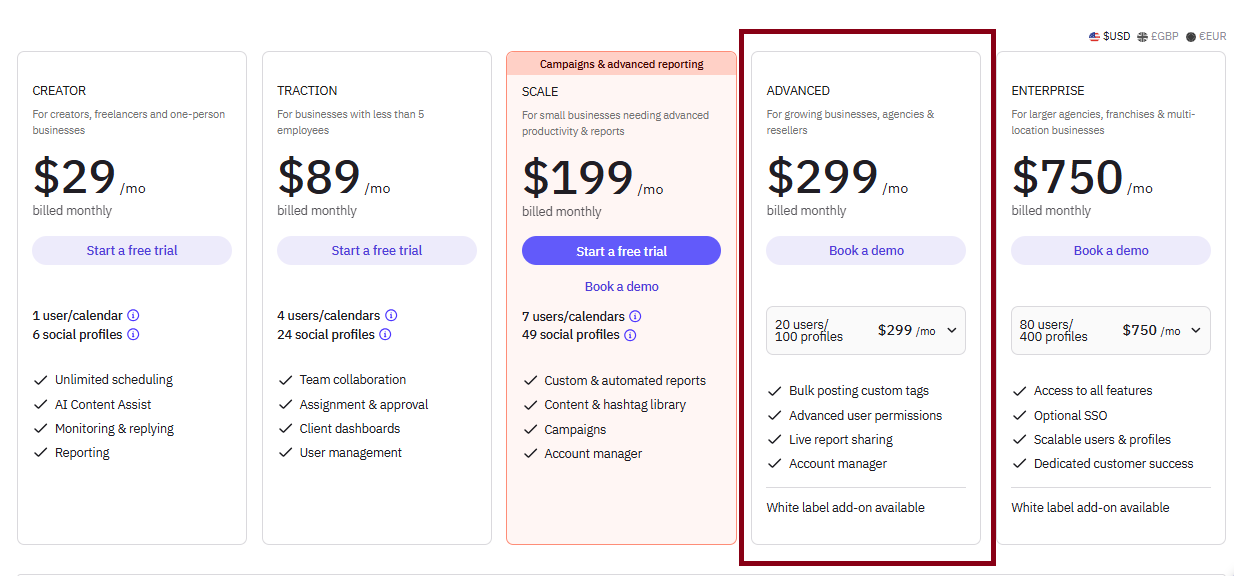The image size is (1234, 576).
Task: Click the checkmark beside Unlimited scheduling
Action: (41, 380)
